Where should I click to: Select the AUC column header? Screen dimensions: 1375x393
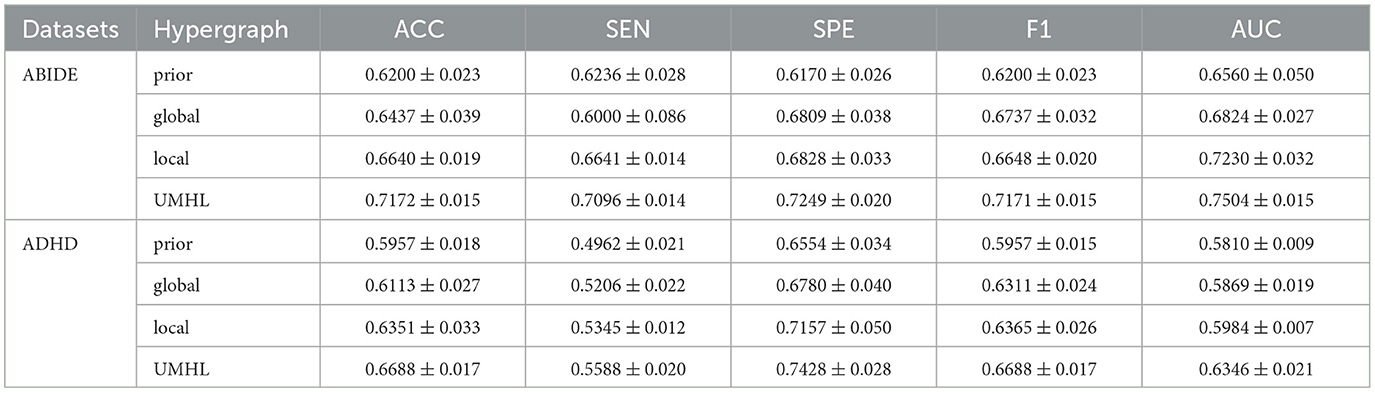point(1244,30)
